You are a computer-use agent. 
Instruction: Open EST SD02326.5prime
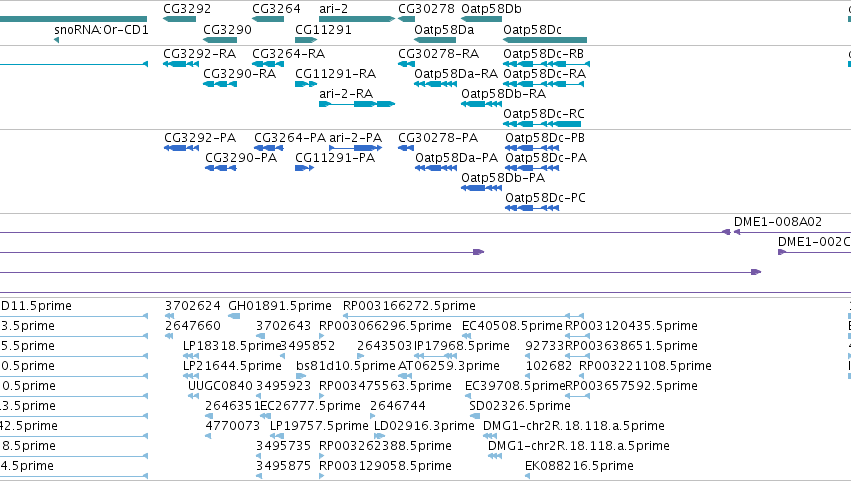click(474, 416)
